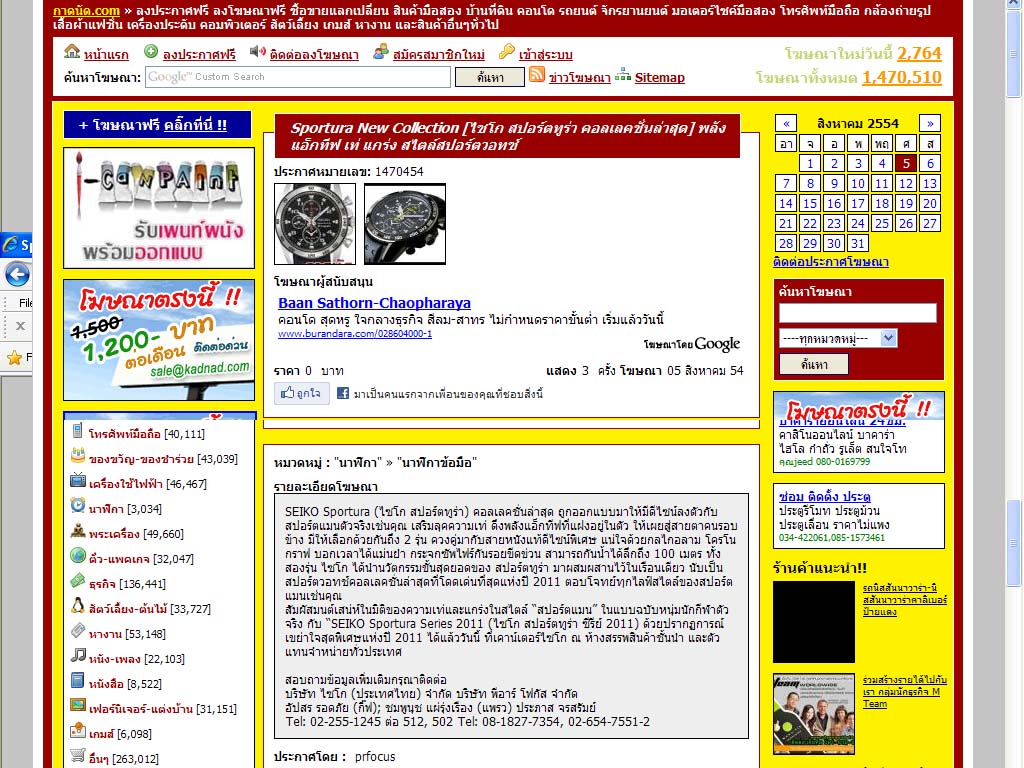Image resolution: width=1024 pixels, height=768 pixels.
Task: Open the หน้าแรก home menu link
Action: pos(106,55)
